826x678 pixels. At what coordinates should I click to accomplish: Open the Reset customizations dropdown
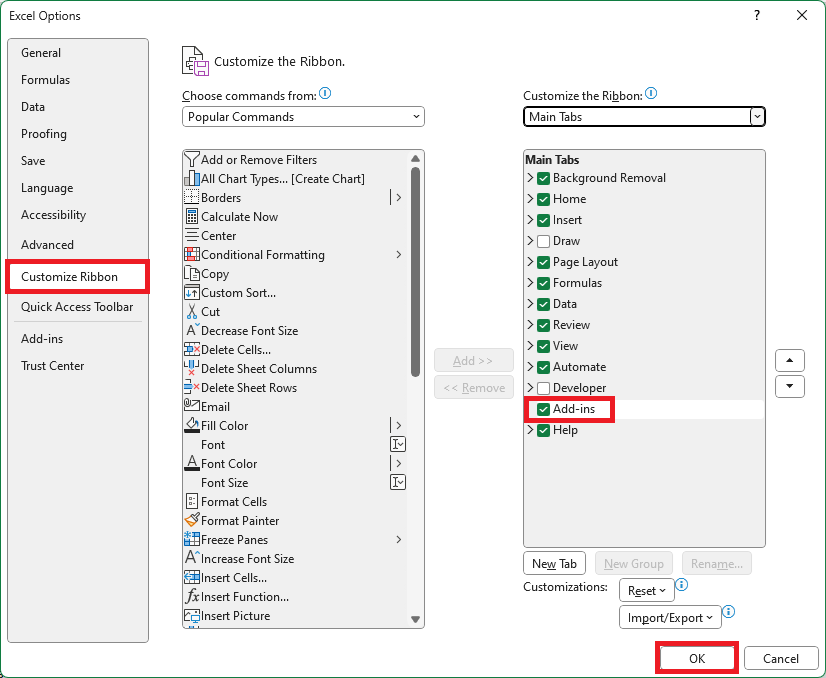(x=647, y=591)
